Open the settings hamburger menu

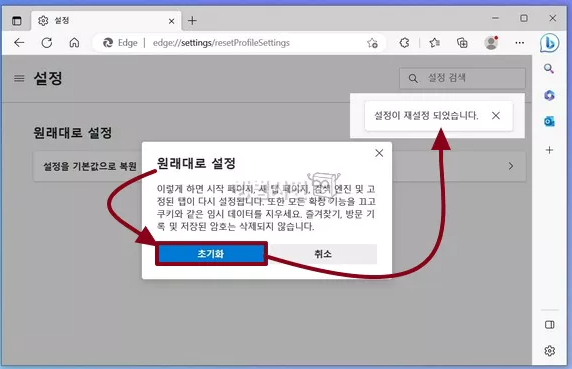(x=19, y=78)
